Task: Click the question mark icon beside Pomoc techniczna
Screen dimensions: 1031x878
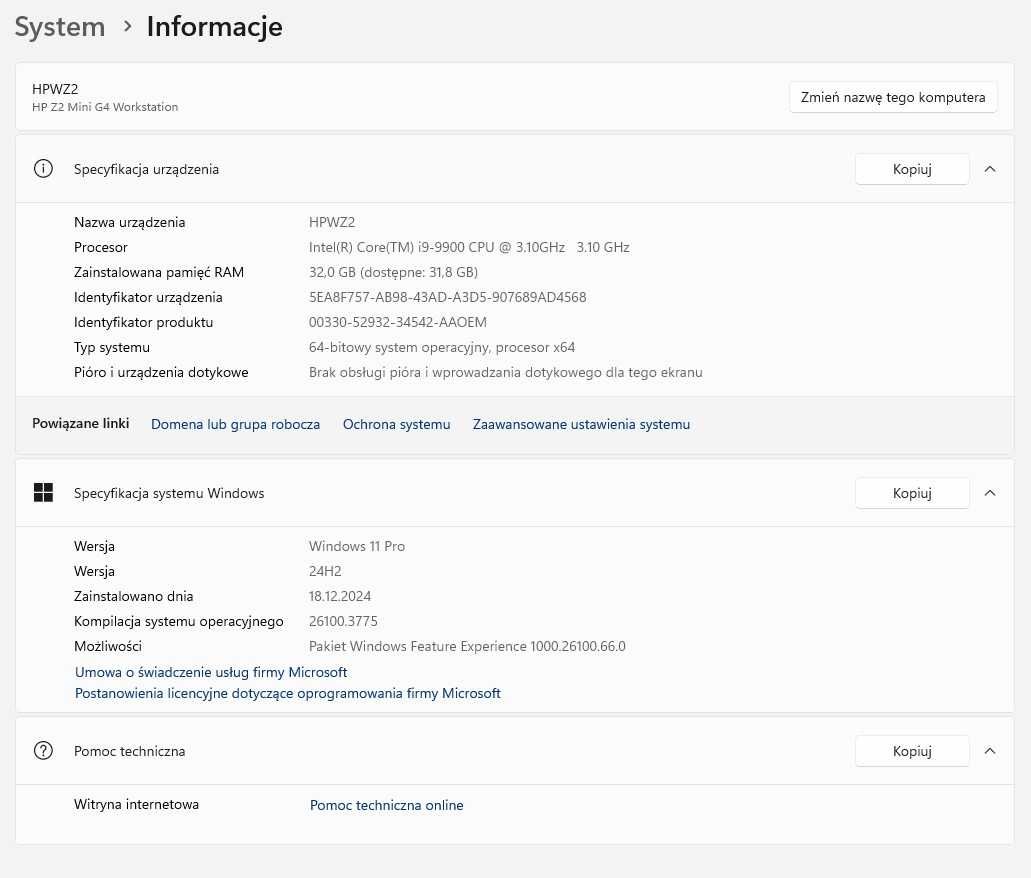Action: (x=43, y=750)
